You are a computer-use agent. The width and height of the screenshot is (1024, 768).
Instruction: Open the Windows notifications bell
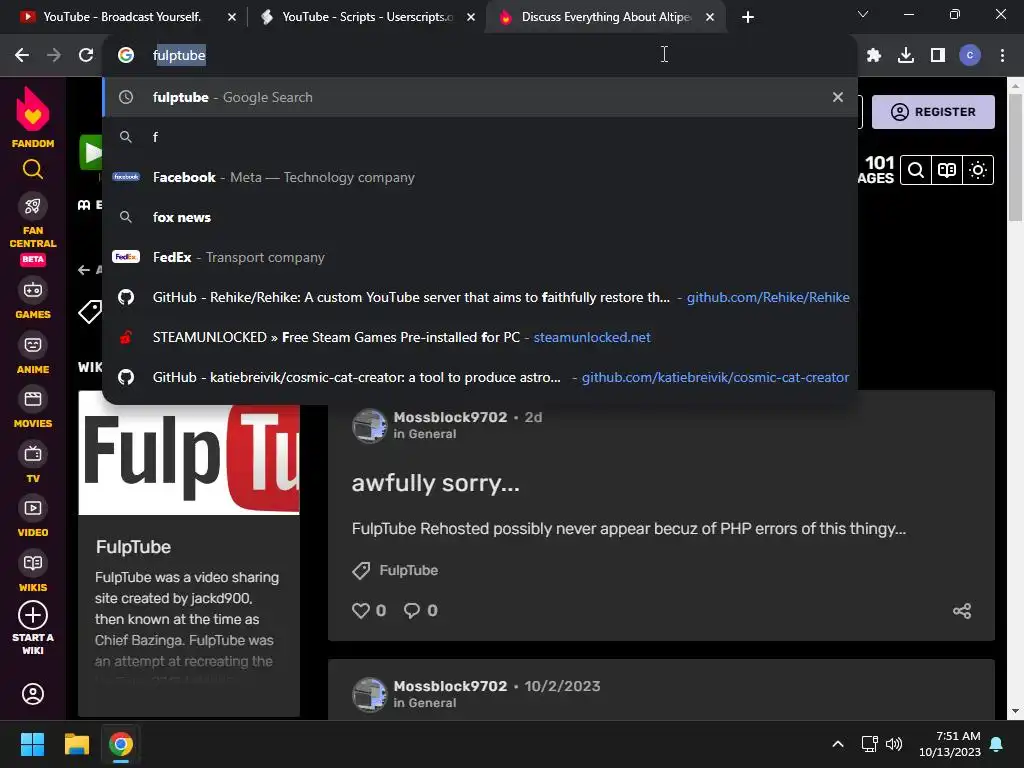pyautogui.click(x=997, y=744)
